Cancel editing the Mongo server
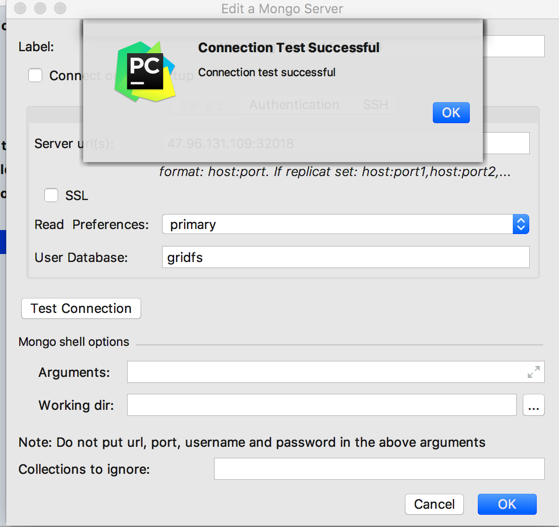 point(434,504)
